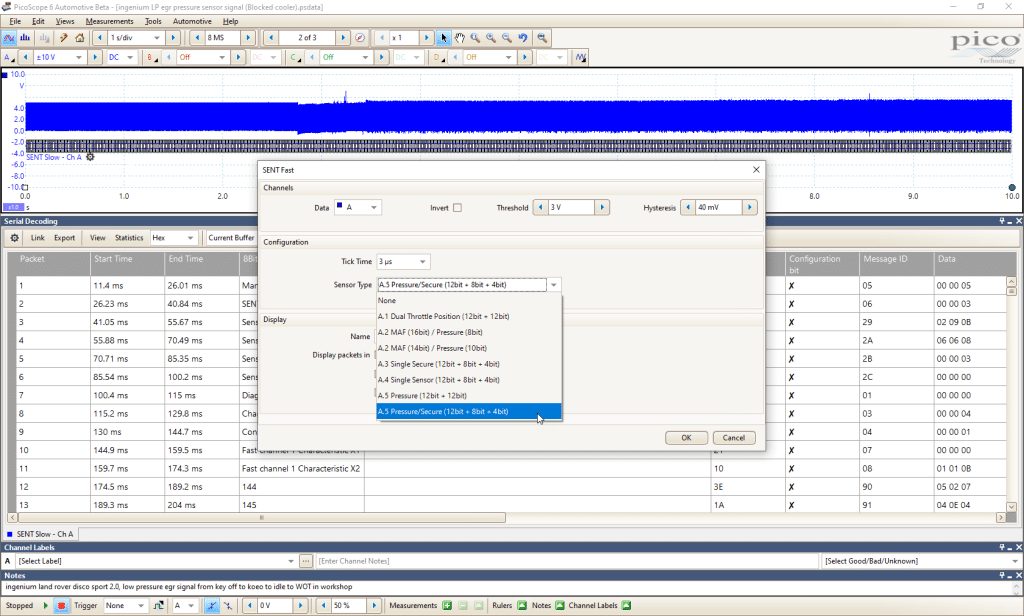Open Serial Decoding settings gear
Screen dimensions: 1024x616
[x=14, y=238]
